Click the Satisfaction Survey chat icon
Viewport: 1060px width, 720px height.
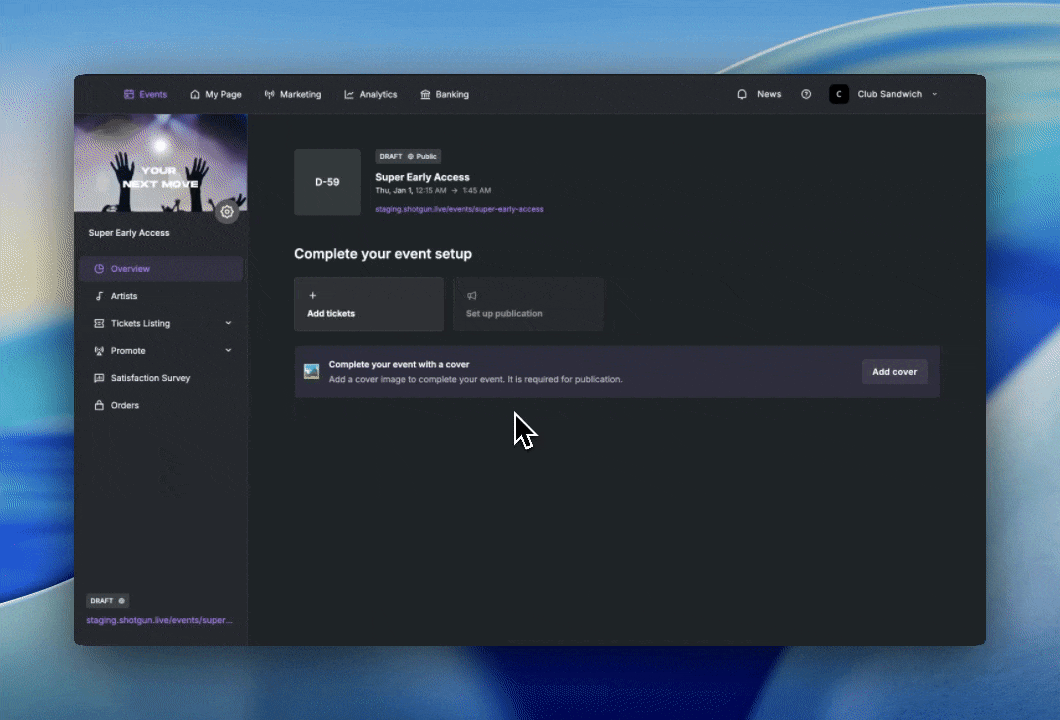(99, 378)
